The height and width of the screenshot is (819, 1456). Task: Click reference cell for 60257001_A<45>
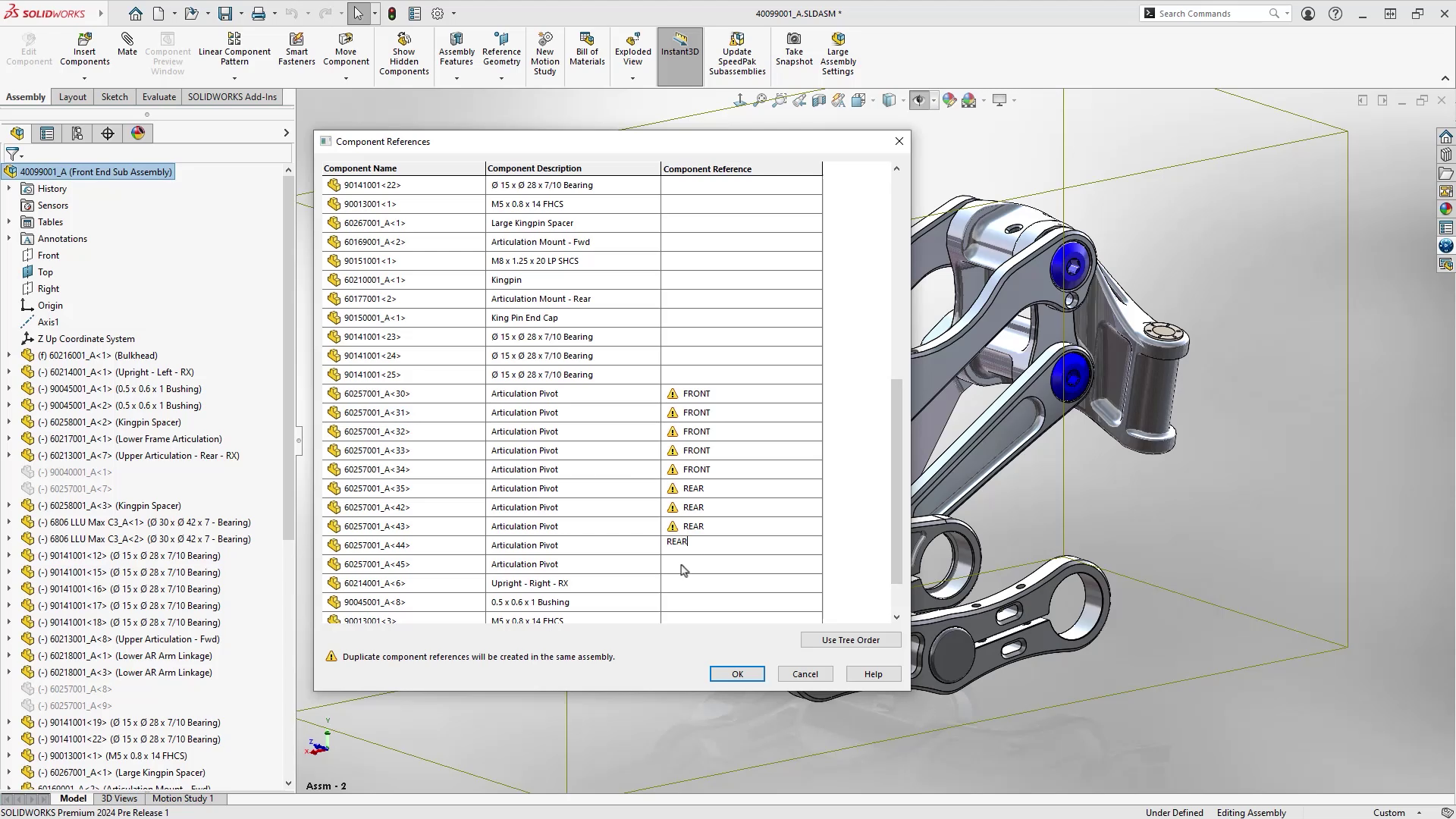pos(741,564)
